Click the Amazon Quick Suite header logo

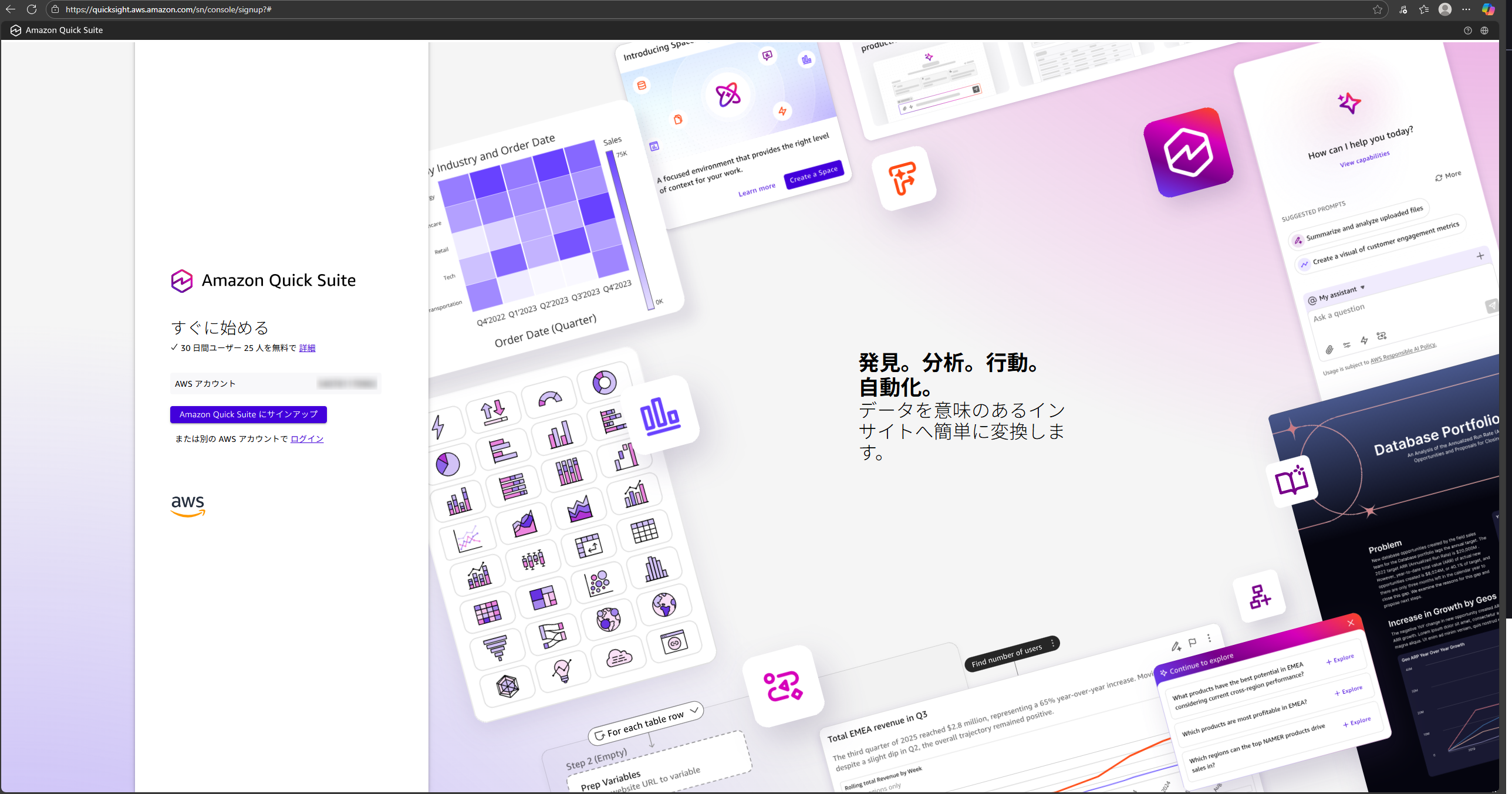(16, 31)
